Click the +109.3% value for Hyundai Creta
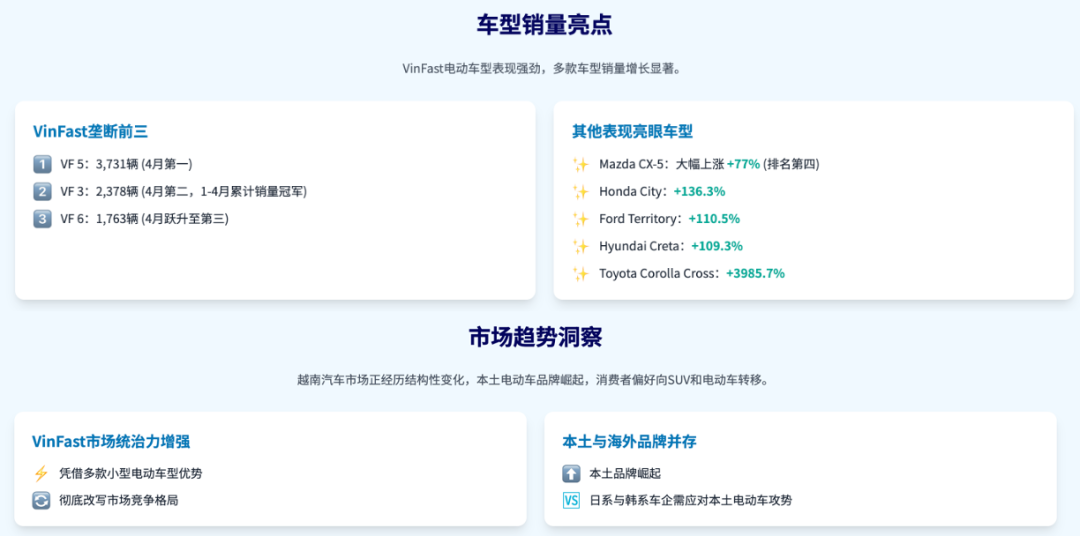 pos(716,246)
